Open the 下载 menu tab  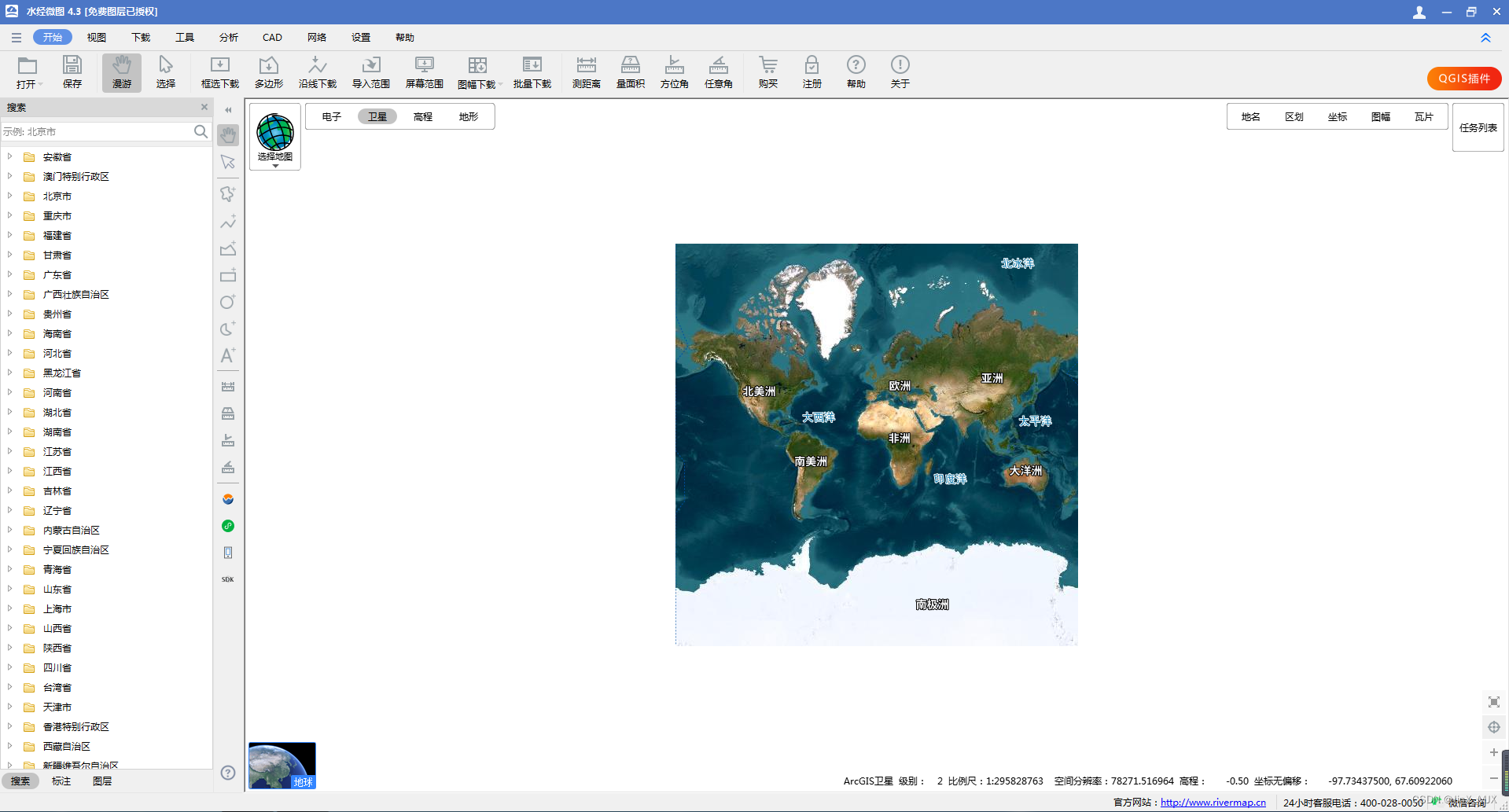click(x=141, y=37)
